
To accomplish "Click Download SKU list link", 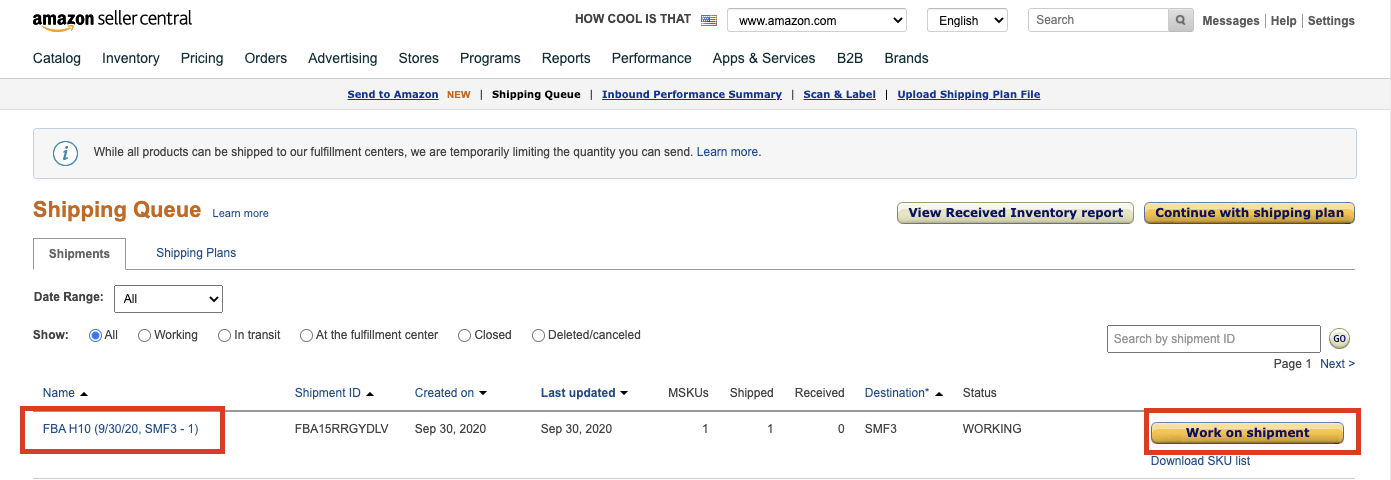I will click(x=1200, y=461).
